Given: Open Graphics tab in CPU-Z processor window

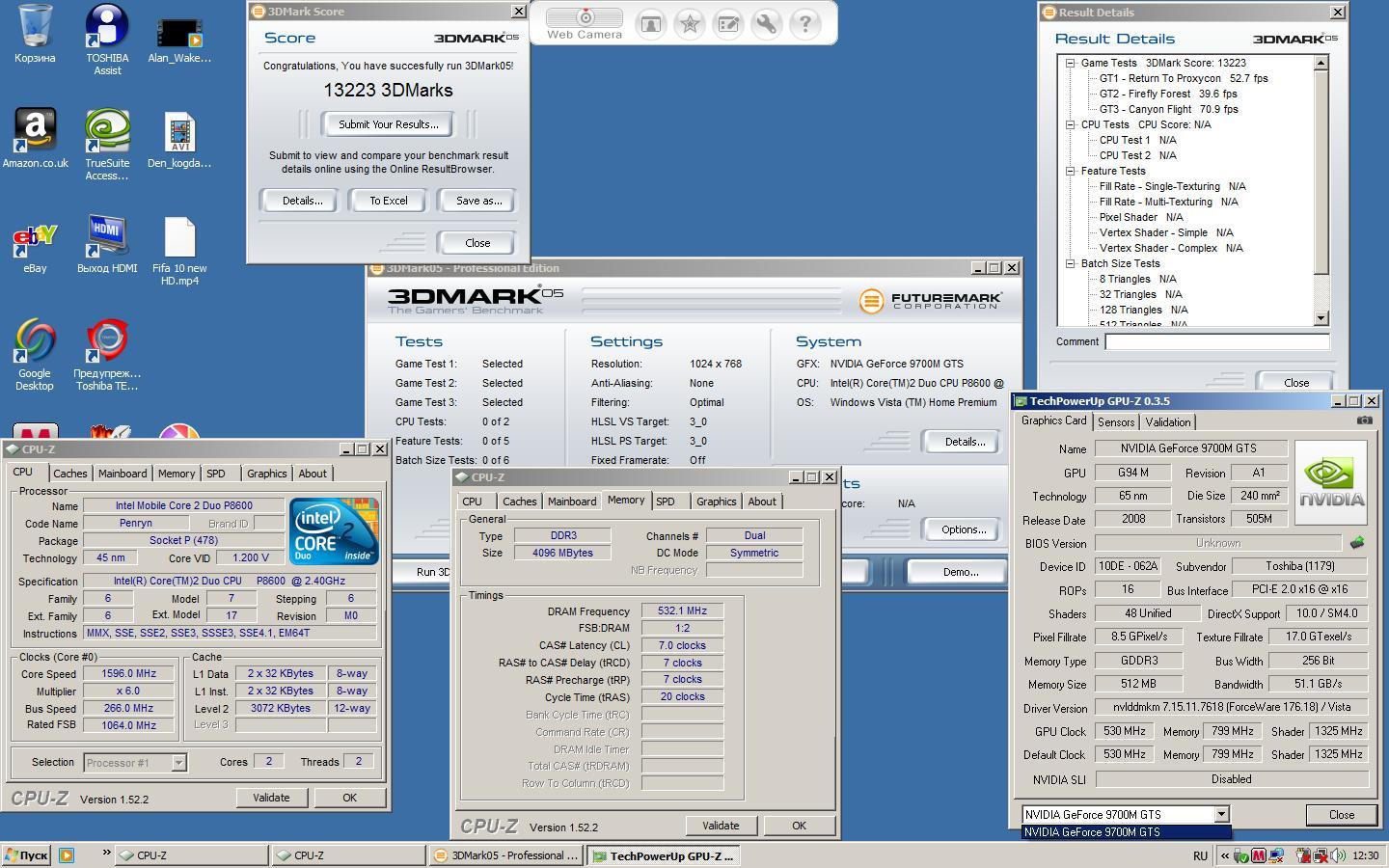Looking at the screenshot, I should point(266,474).
